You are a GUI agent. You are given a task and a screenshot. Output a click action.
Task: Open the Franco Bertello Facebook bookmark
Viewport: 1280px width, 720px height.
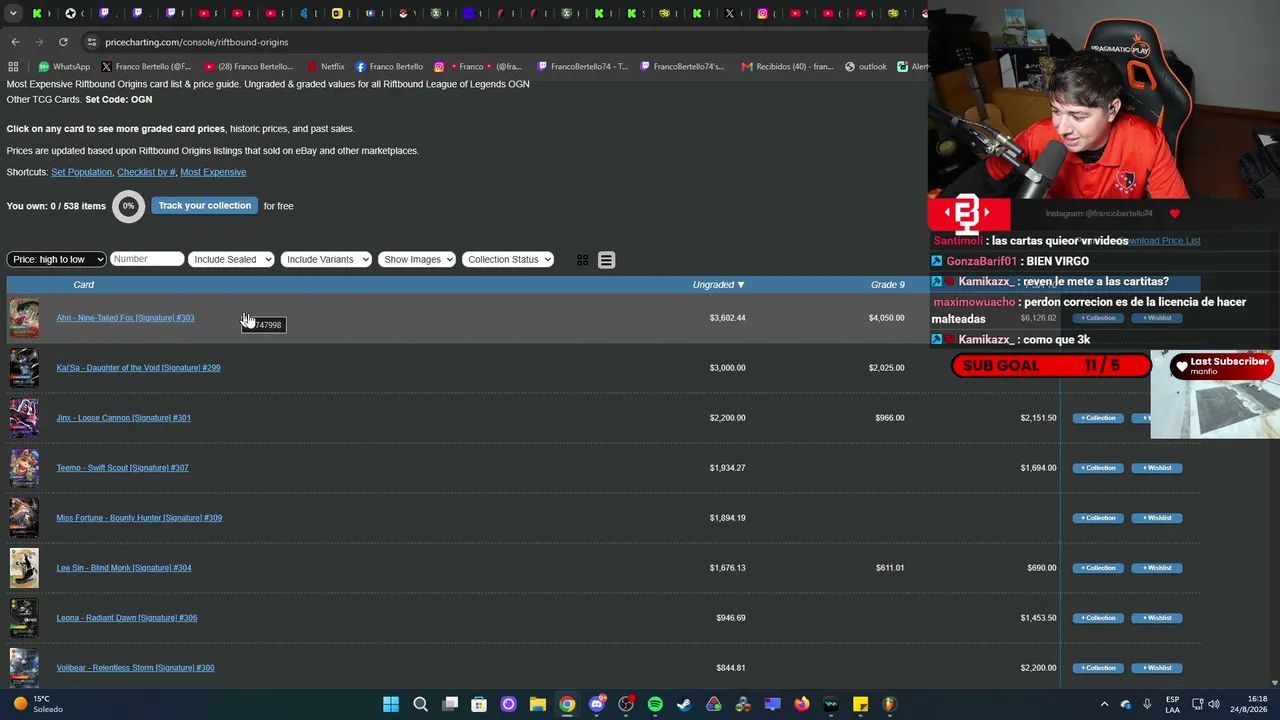click(x=388, y=67)
